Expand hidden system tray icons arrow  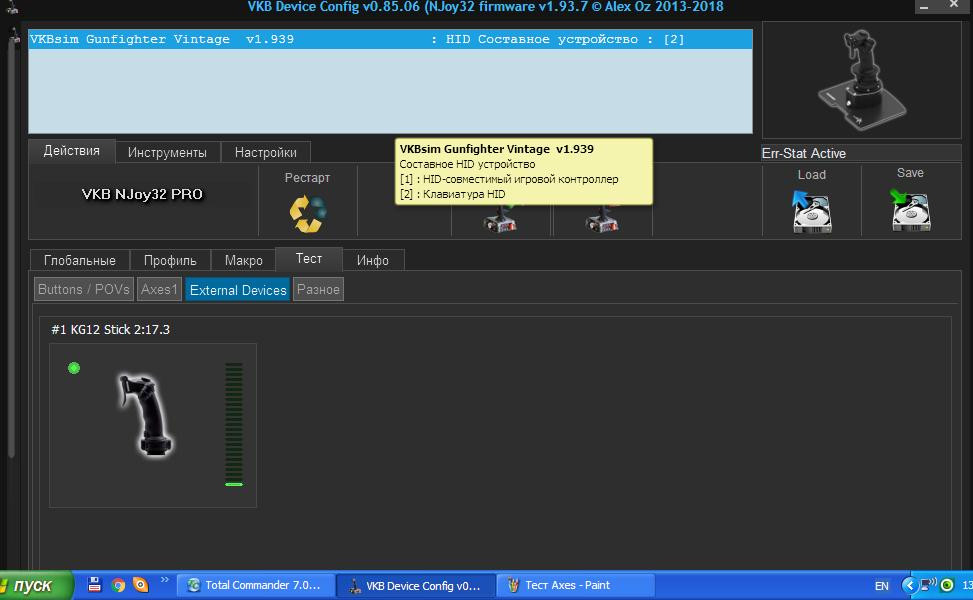click(909, 585)
